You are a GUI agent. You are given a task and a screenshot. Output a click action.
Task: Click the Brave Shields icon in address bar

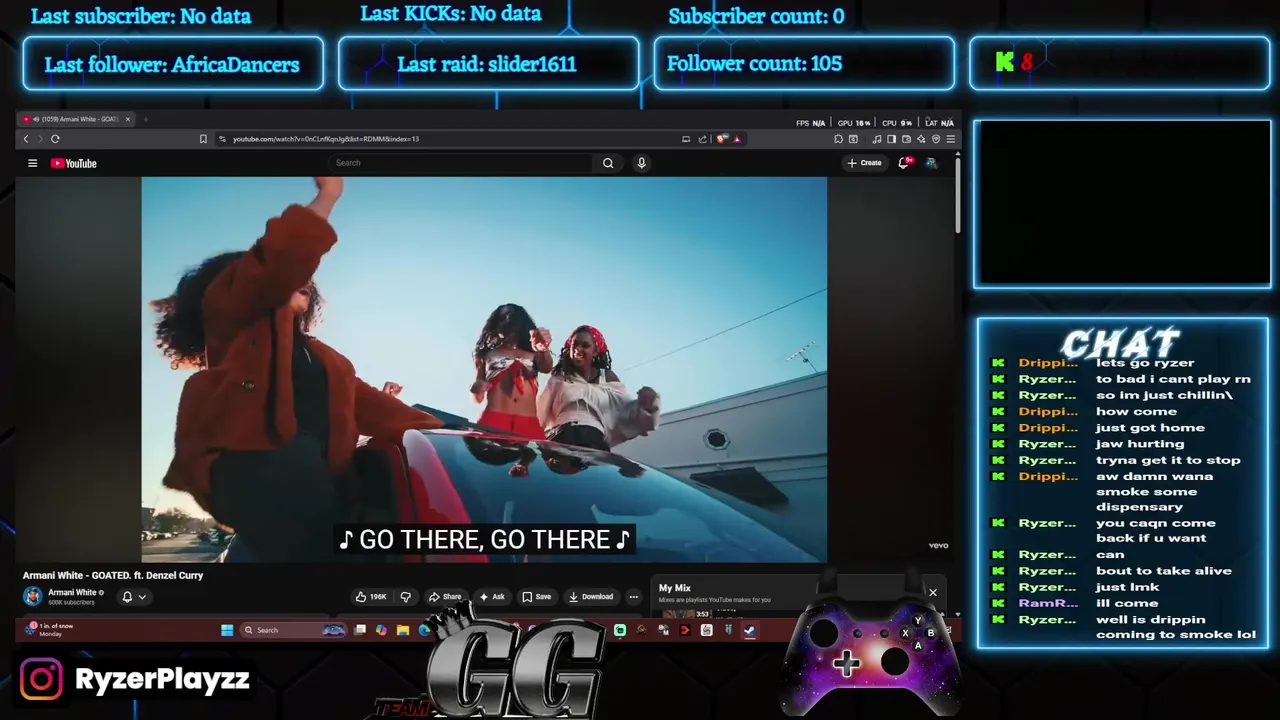click(722, 139)
